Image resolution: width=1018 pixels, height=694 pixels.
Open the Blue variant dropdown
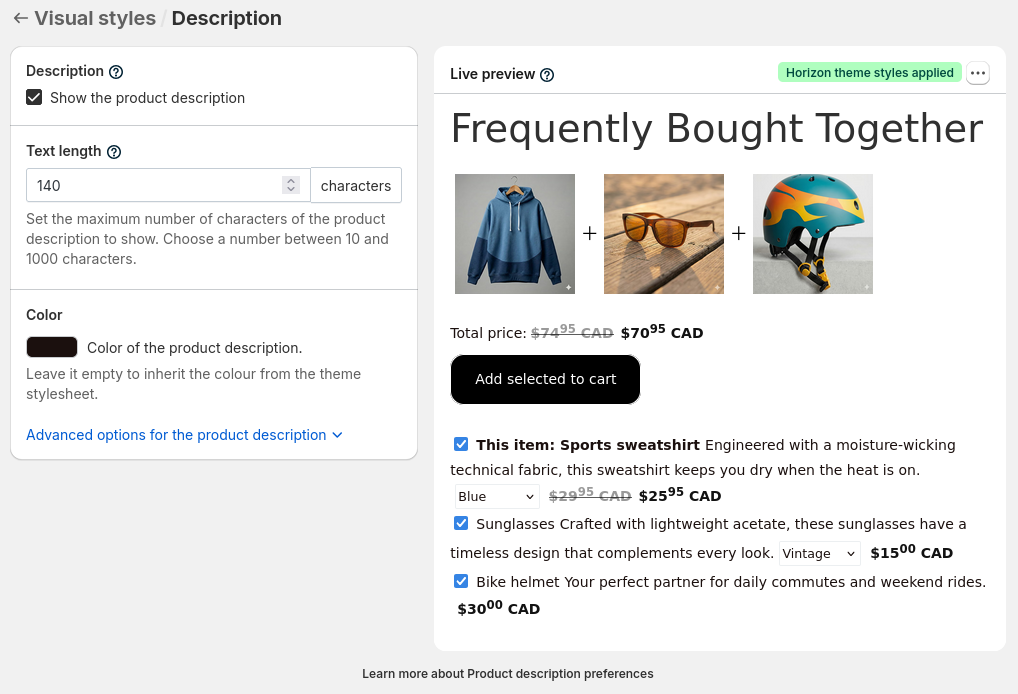click(x=497, y=496)
